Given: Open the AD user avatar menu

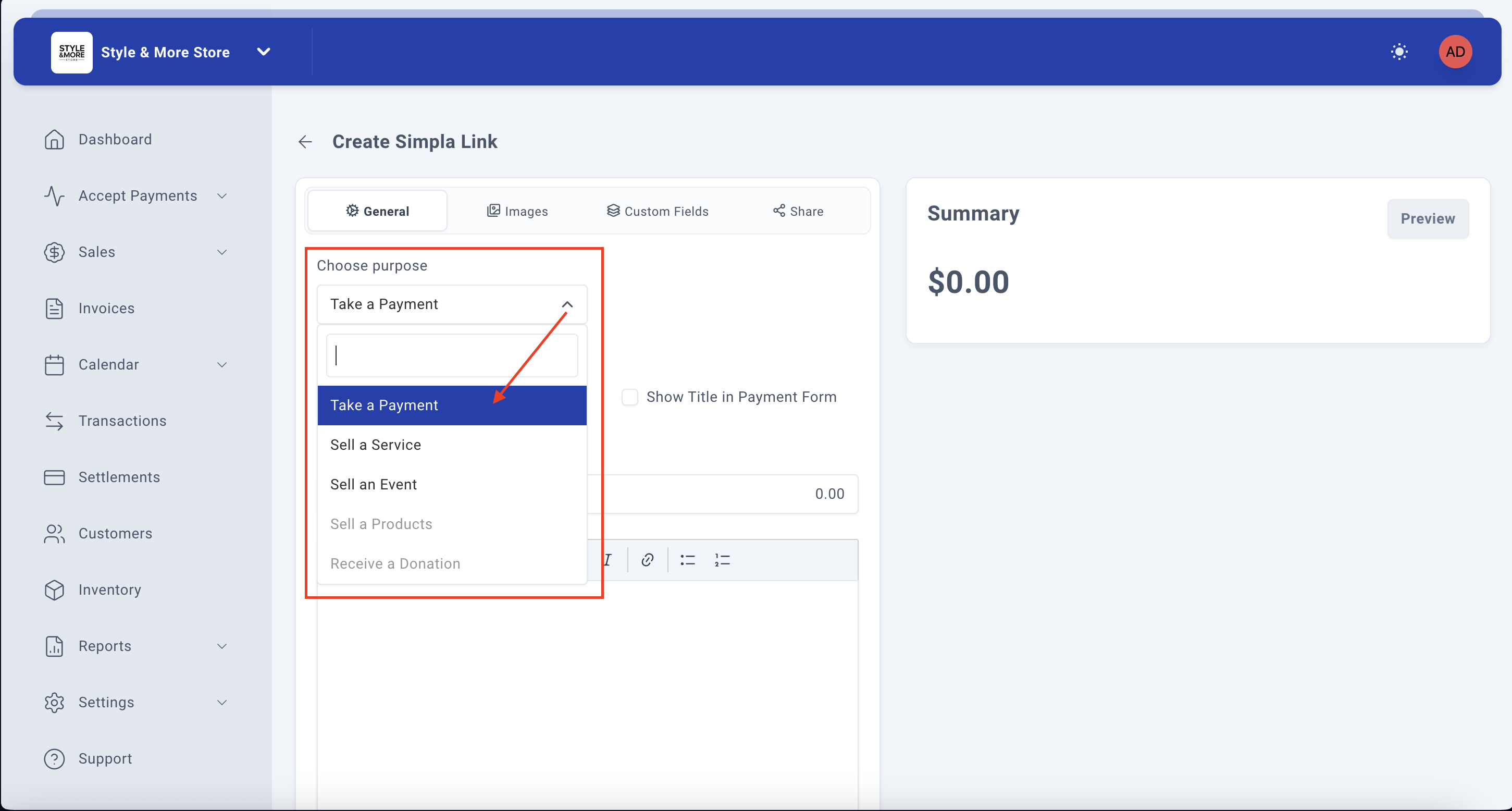Looking at the screenshot, I should click(x=1455, y=52).
